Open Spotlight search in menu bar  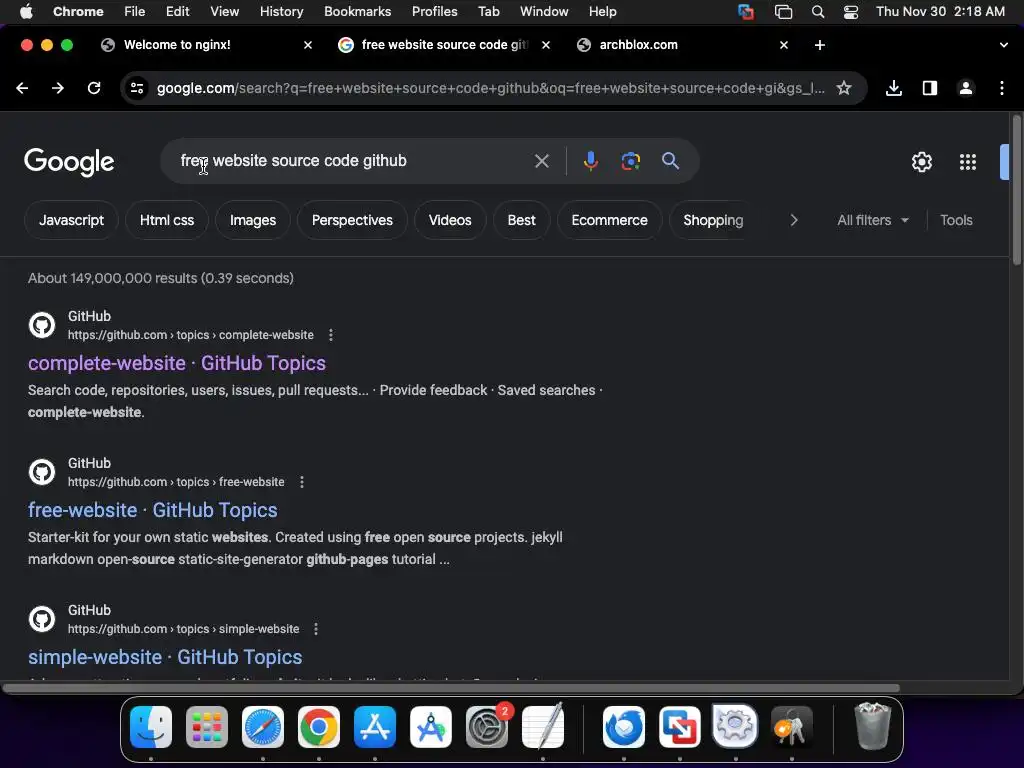818,12
